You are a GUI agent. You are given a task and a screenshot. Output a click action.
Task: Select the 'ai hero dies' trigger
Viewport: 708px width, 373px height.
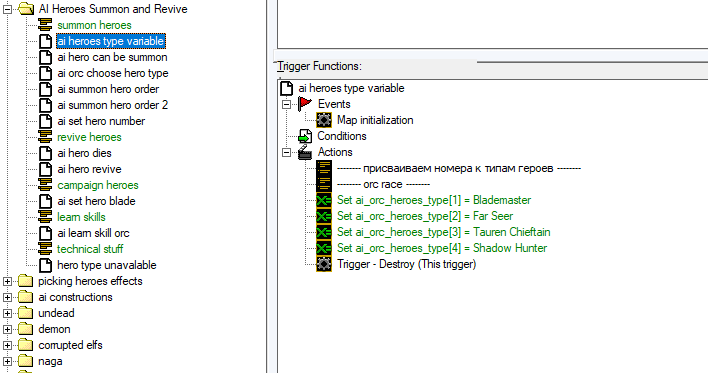pos(84,153)
